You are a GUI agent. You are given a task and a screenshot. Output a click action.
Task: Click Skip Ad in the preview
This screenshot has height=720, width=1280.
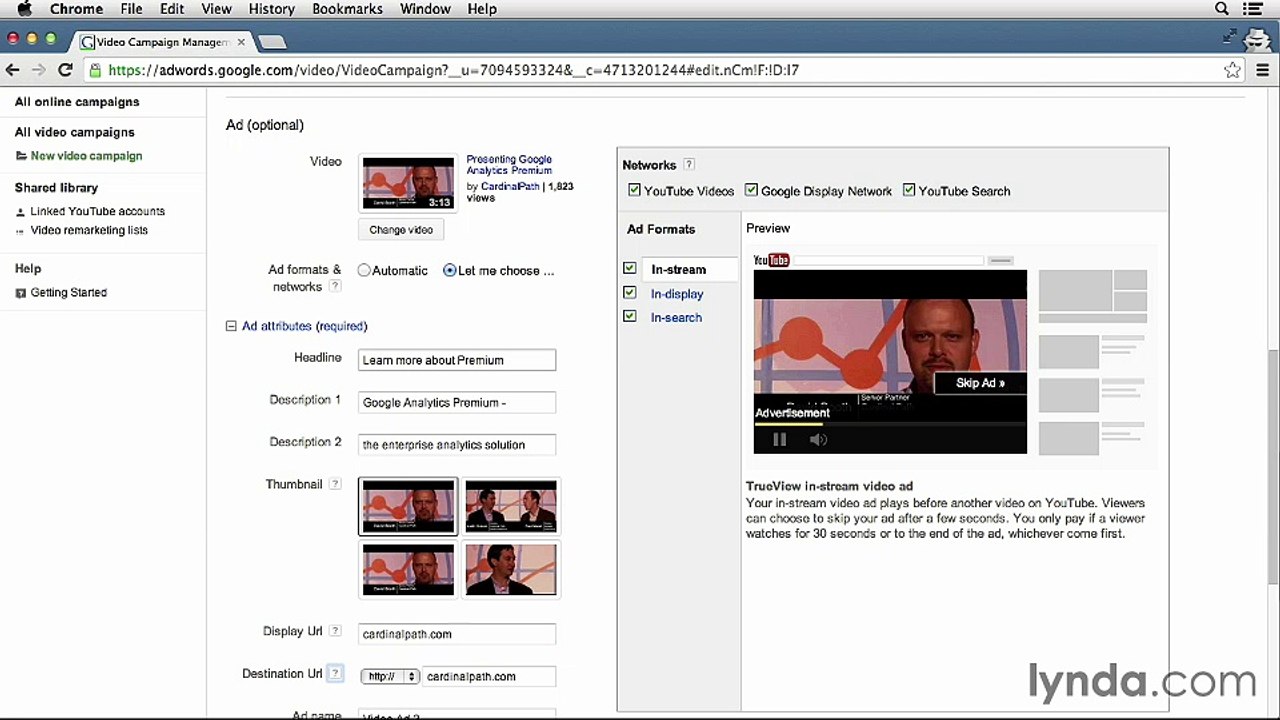point(980,383)
